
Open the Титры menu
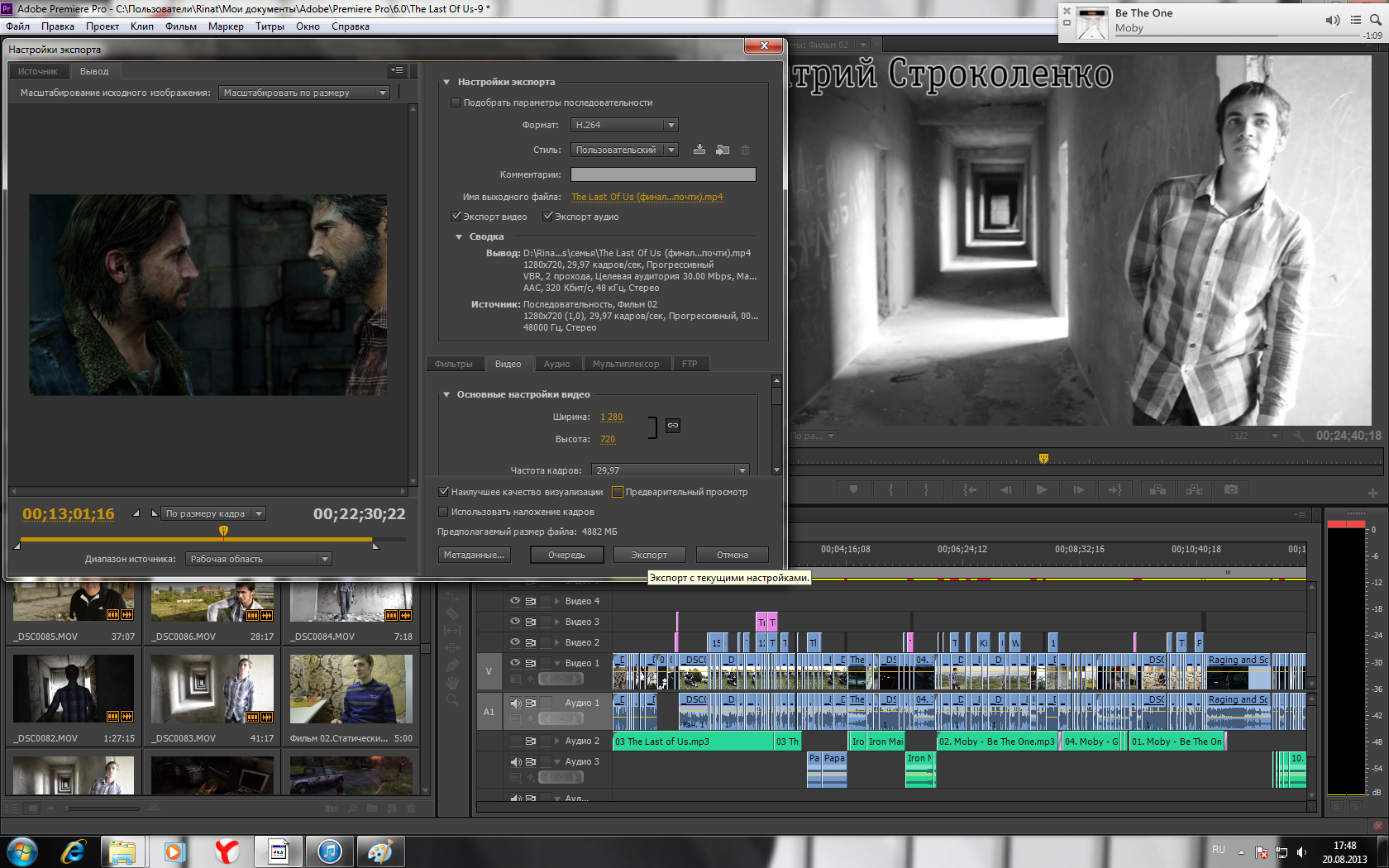coord(270,26)
